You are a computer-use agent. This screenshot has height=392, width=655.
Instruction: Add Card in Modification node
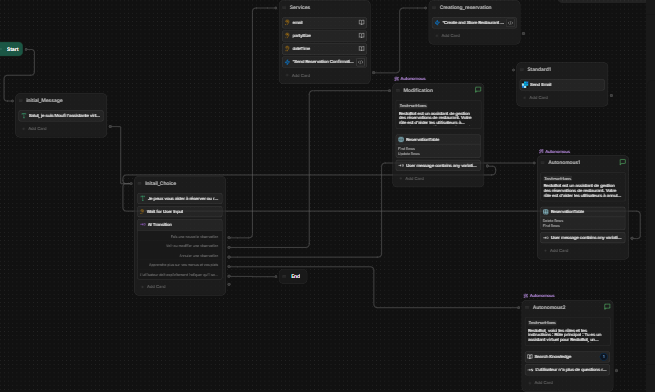coord(412,179)
